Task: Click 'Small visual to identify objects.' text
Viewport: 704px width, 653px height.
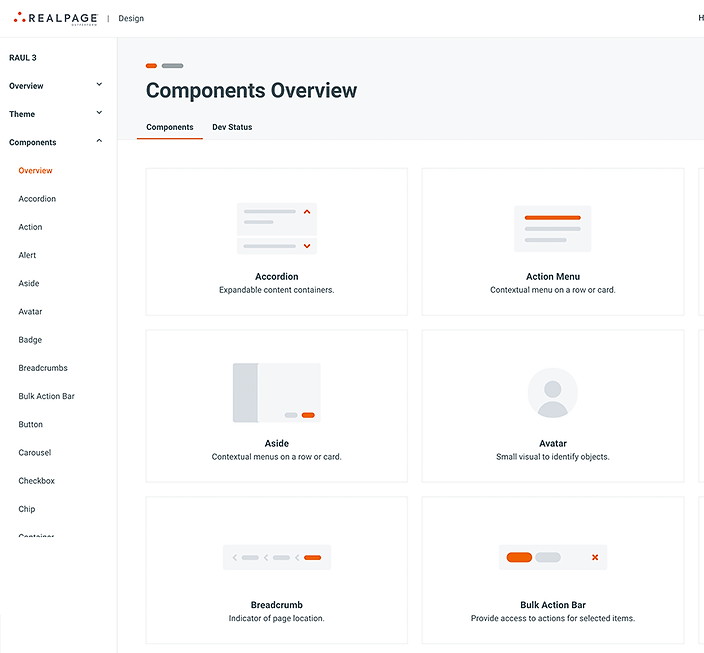Action: 553,457
